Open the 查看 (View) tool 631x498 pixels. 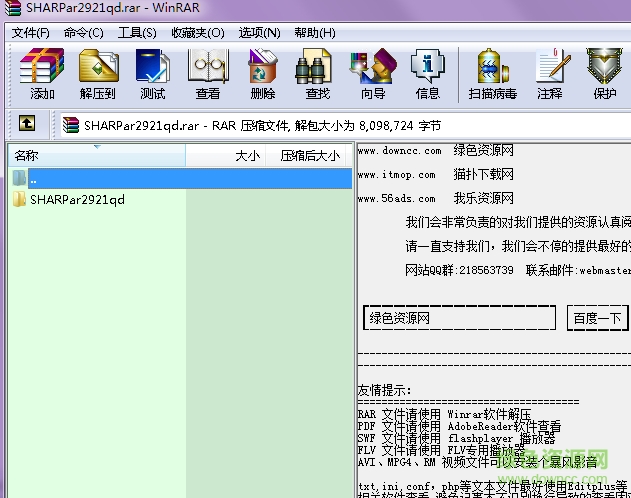pos(208,74)
